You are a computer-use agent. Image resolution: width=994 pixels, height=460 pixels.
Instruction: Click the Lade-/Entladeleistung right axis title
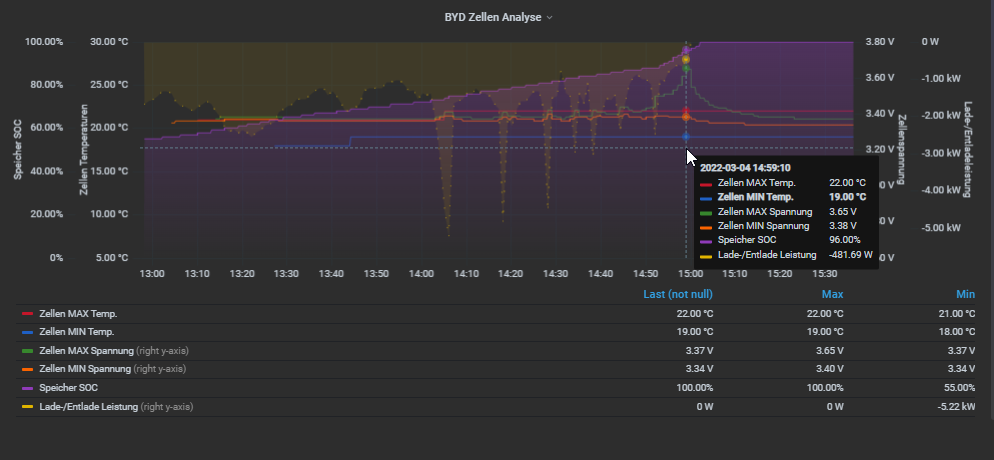[967, 150]
